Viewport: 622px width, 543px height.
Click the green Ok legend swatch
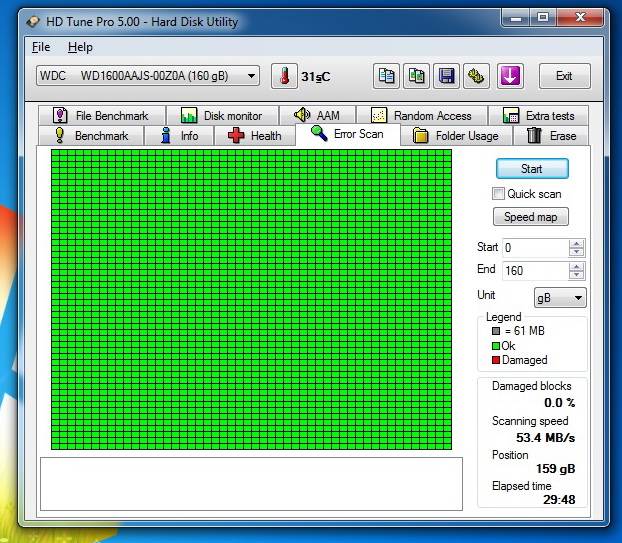click(x=496, y=346)
